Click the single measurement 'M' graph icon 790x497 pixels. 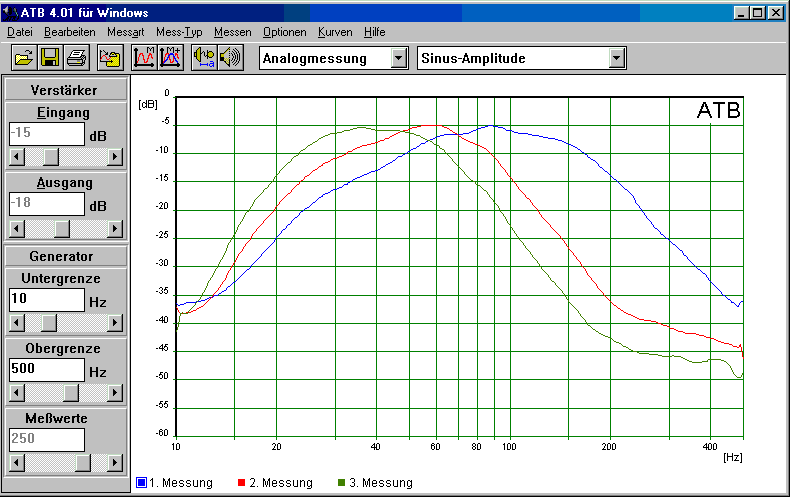point(144,58)
